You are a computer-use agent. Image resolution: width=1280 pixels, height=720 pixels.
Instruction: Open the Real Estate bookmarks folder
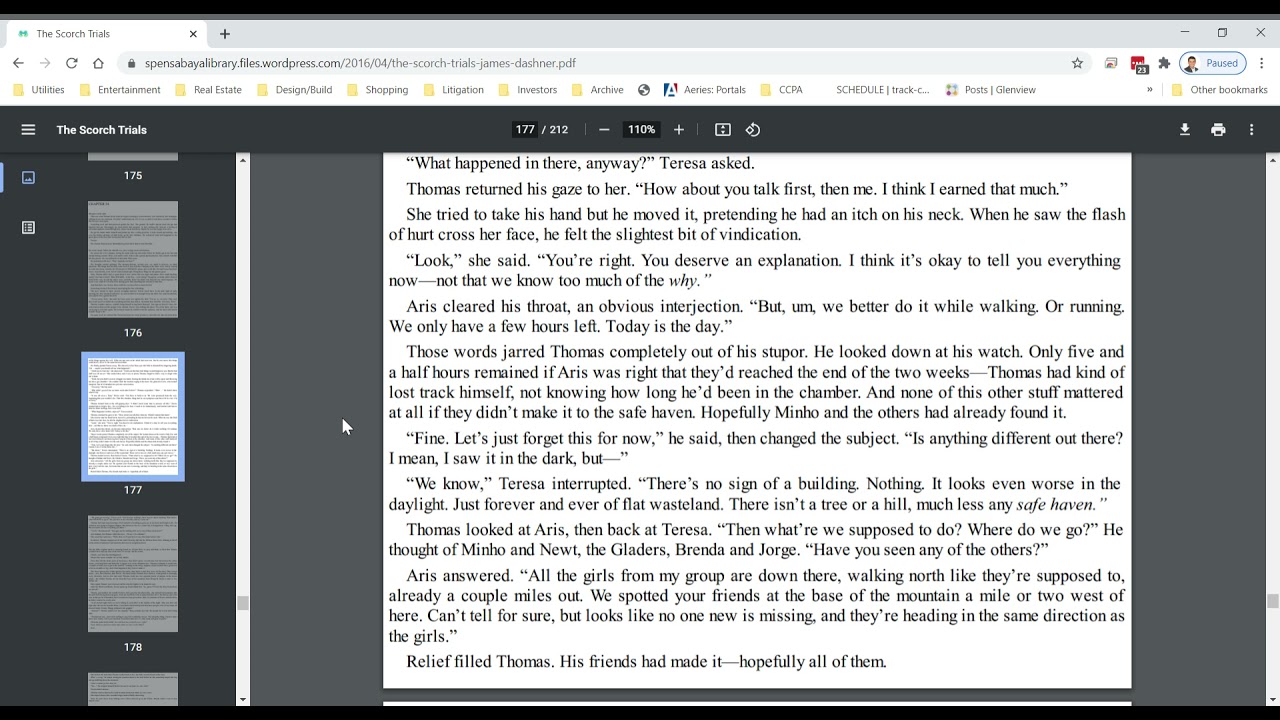(208, 90)
